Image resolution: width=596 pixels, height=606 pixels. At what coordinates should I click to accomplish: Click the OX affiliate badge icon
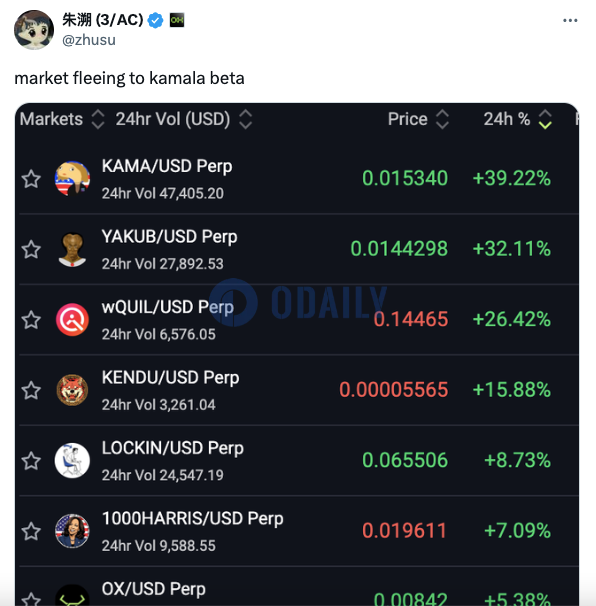pos(177,20)
